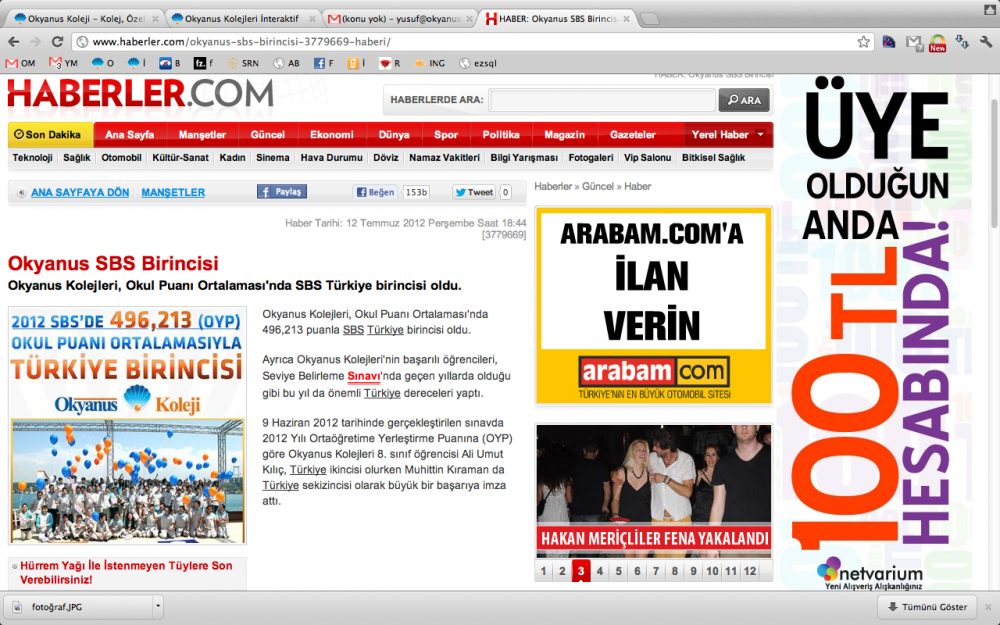The height and width of the screenshot is (625, 1000).
Task: Open the downloaded fotoğraf.JPG file
Action: click(x=80, y=607)
